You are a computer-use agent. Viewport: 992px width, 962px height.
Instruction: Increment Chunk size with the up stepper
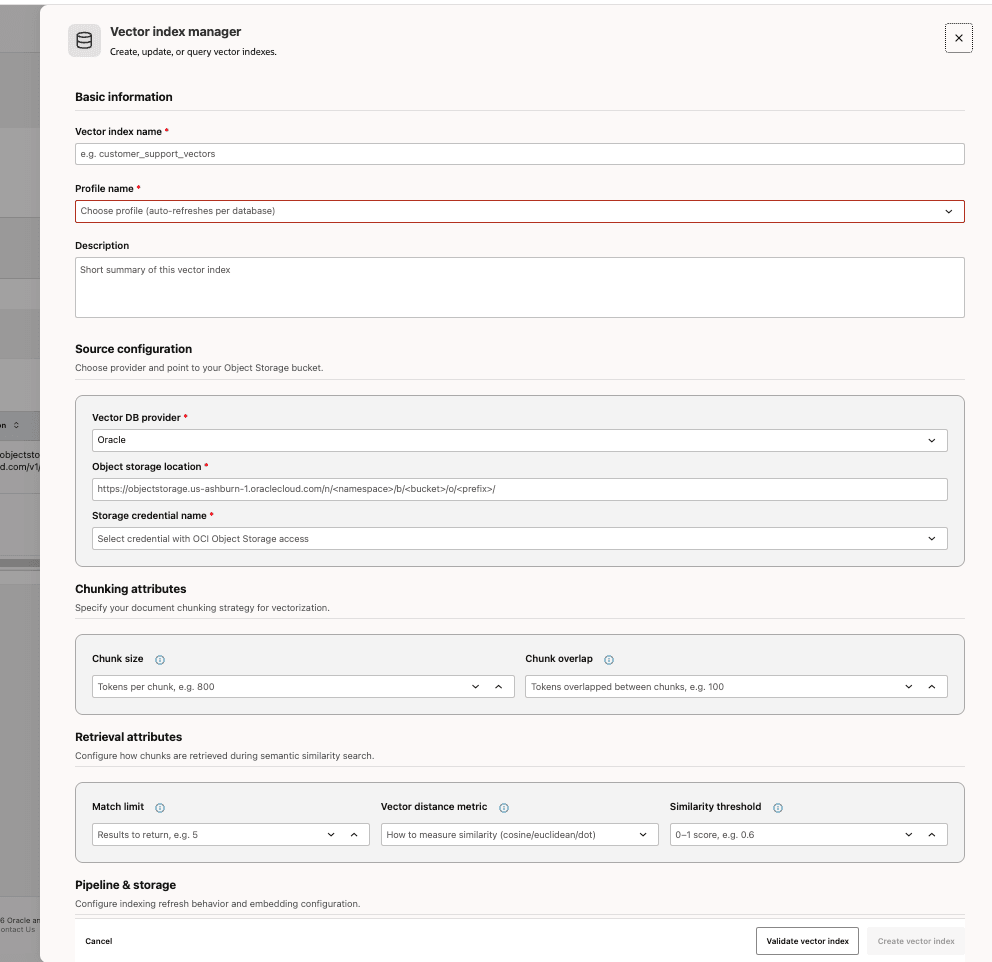tap(498, 686)
